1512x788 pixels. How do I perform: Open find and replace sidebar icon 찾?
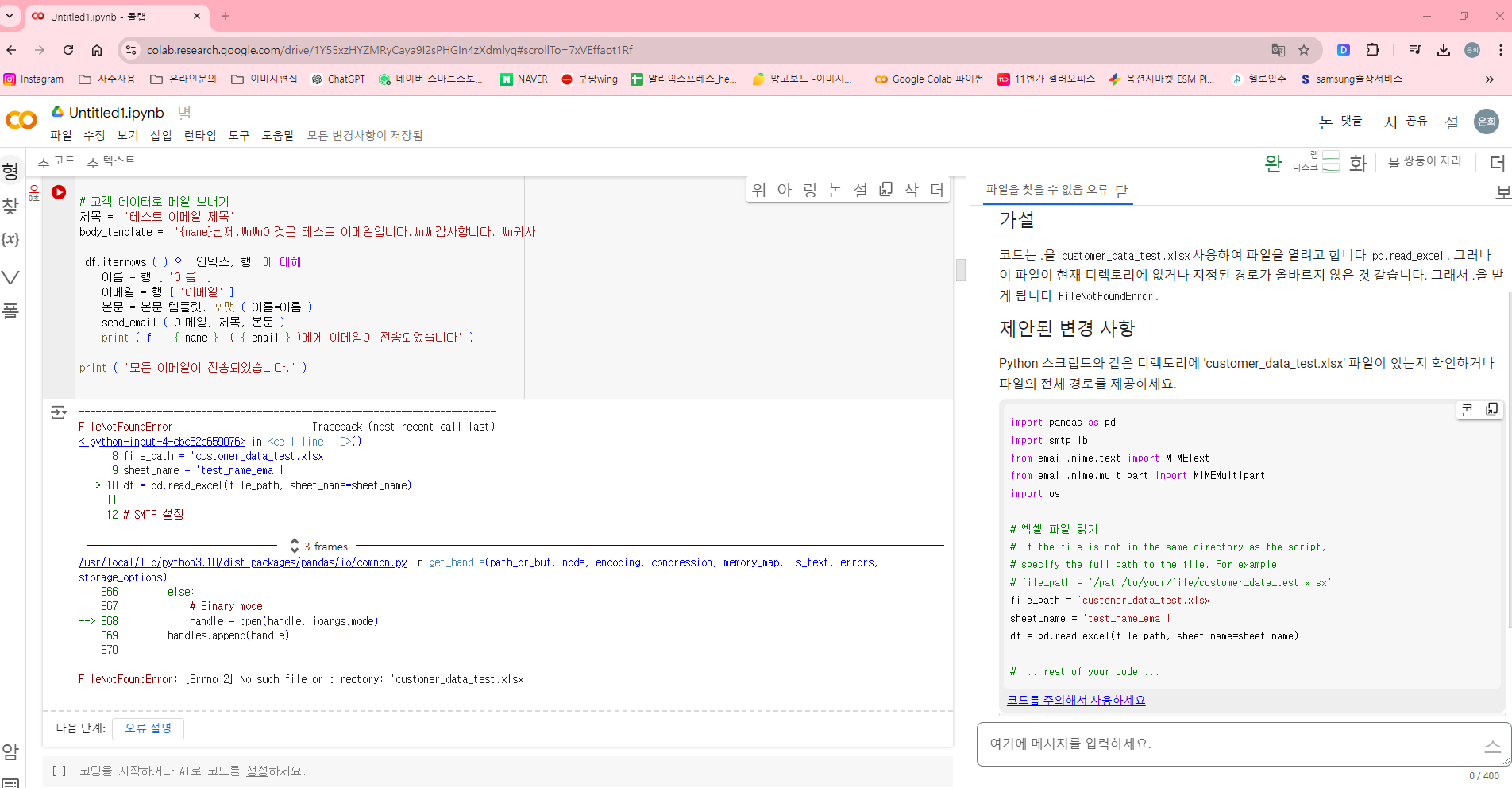(x=10, y=206)
